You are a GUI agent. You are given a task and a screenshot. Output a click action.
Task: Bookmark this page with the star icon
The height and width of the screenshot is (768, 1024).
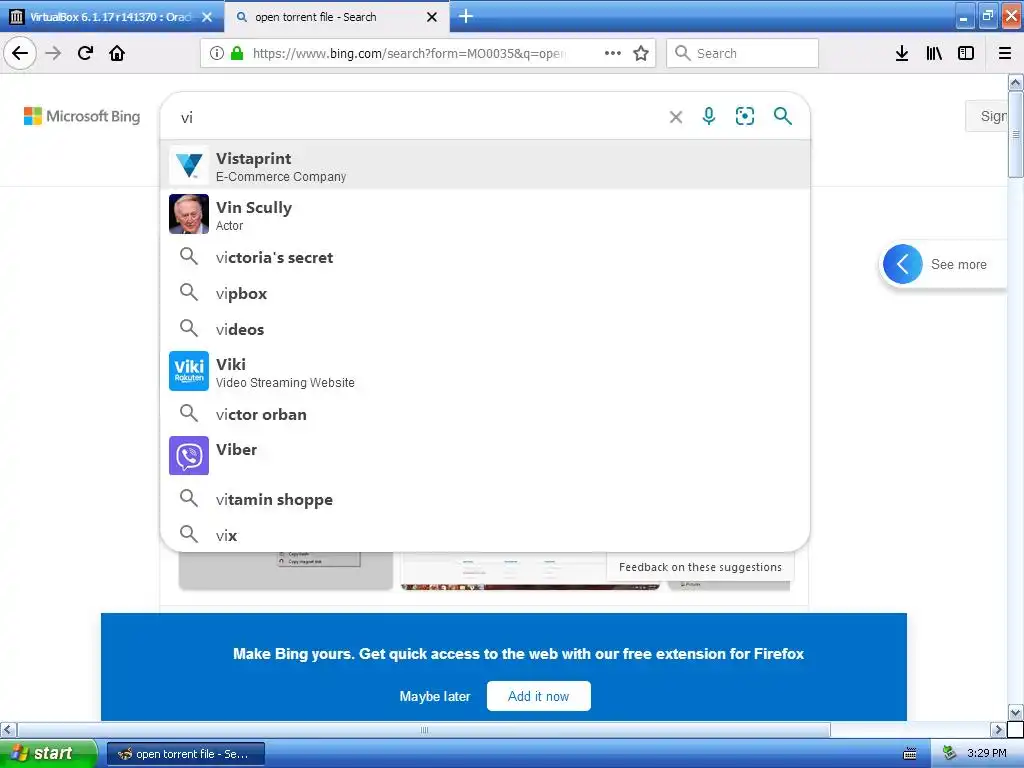pos(641,53)
